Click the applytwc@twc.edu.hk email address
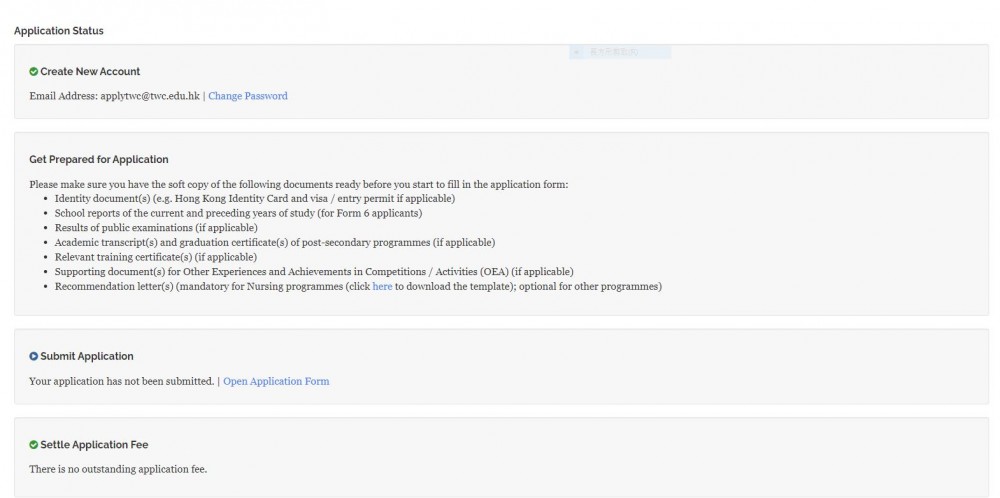This screenshot has width=1000, height=498. tap(150, 96)
